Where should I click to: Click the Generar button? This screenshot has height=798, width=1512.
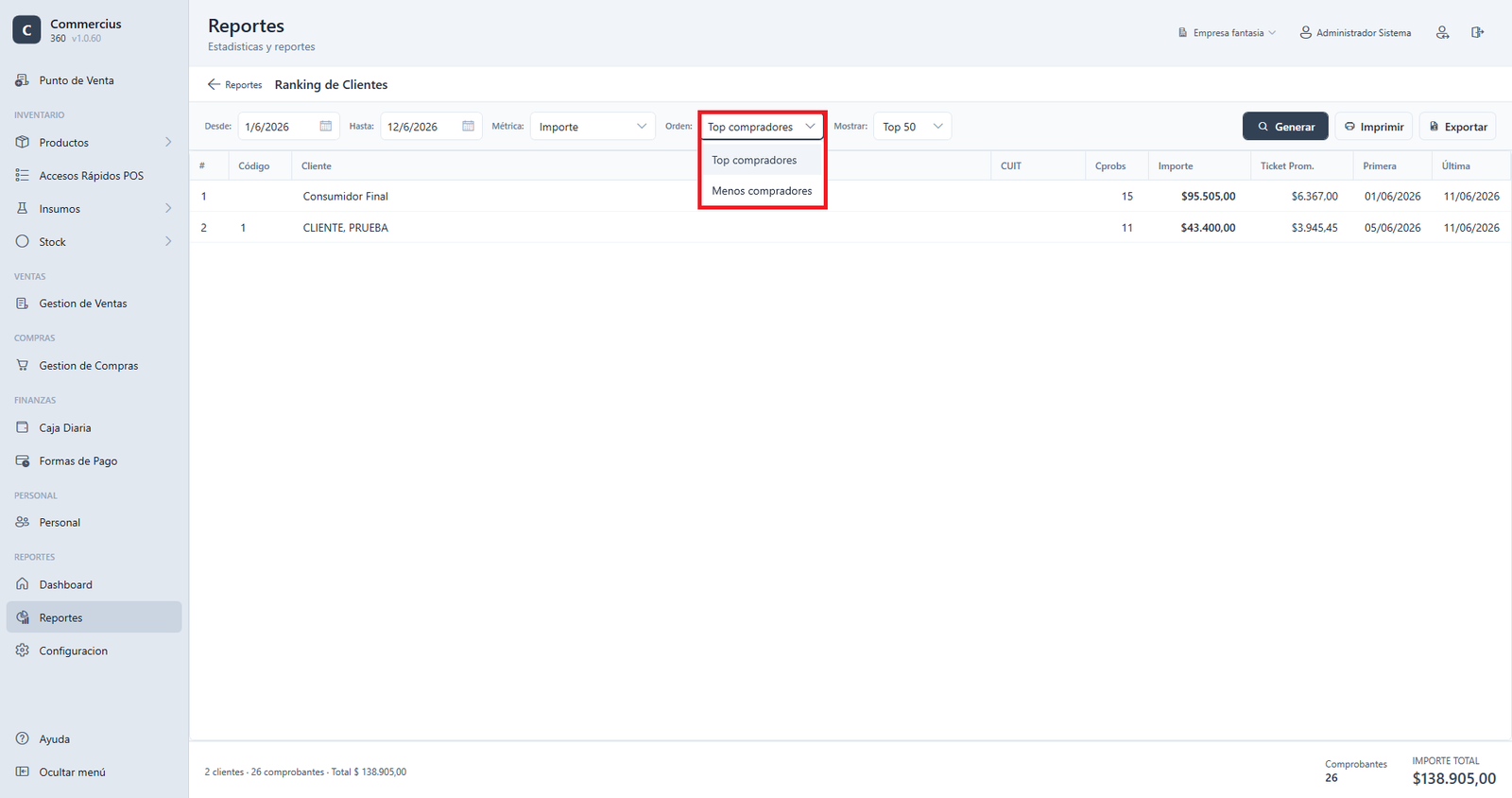tap(1285, 127)
